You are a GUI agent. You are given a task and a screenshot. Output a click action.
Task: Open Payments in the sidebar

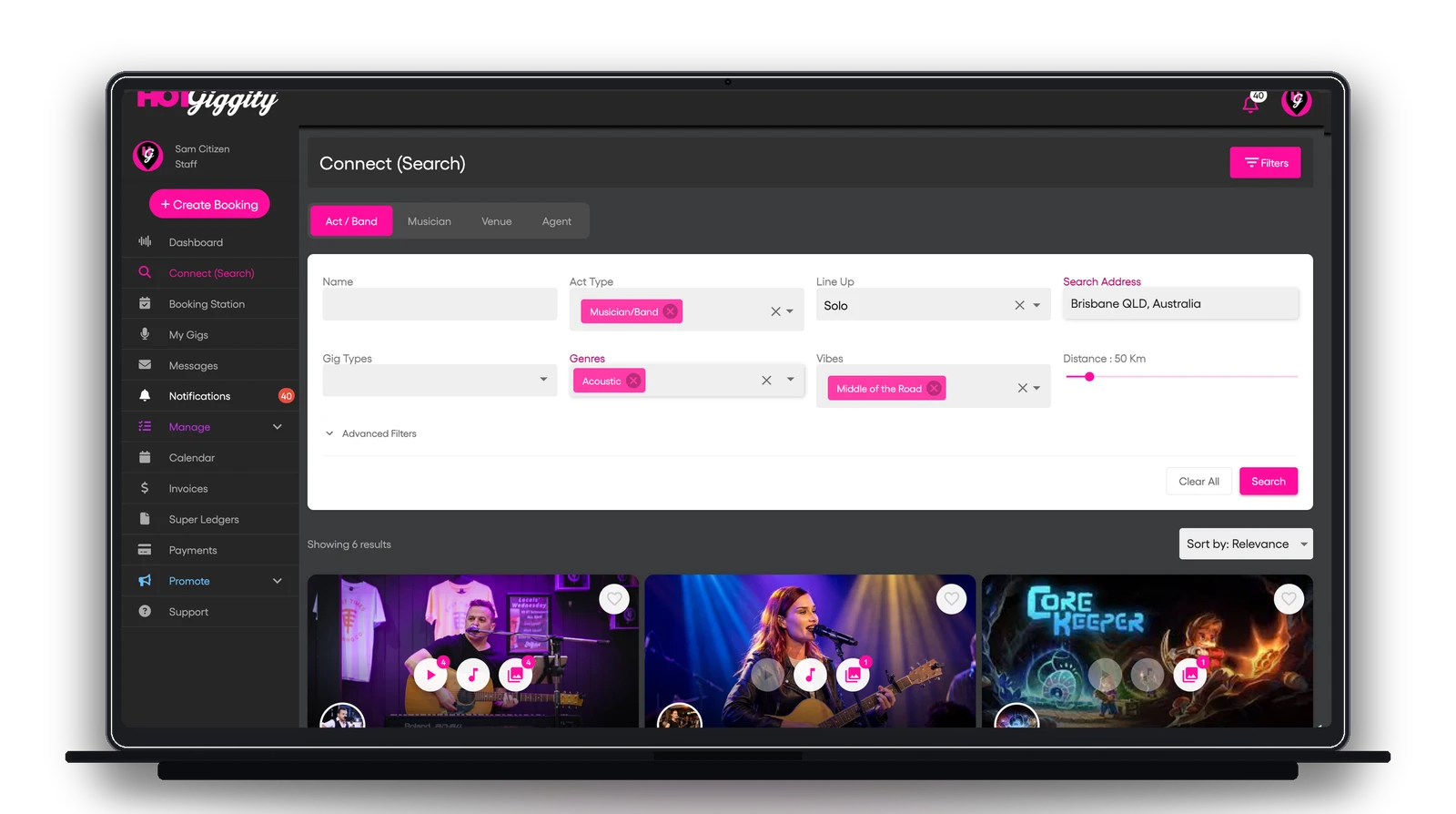point(210,551)
